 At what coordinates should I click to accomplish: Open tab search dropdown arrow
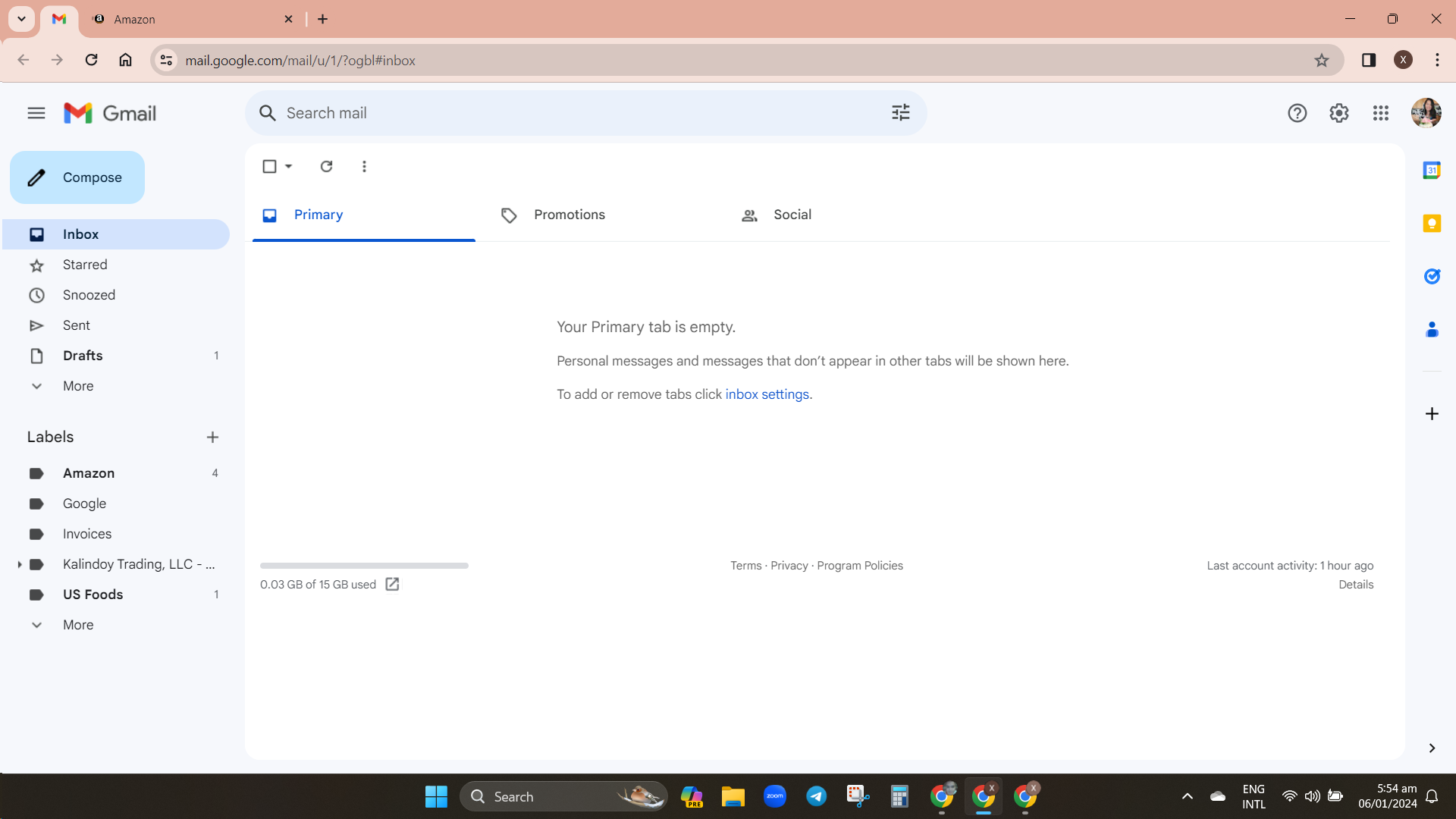click(x=21, y=19)
